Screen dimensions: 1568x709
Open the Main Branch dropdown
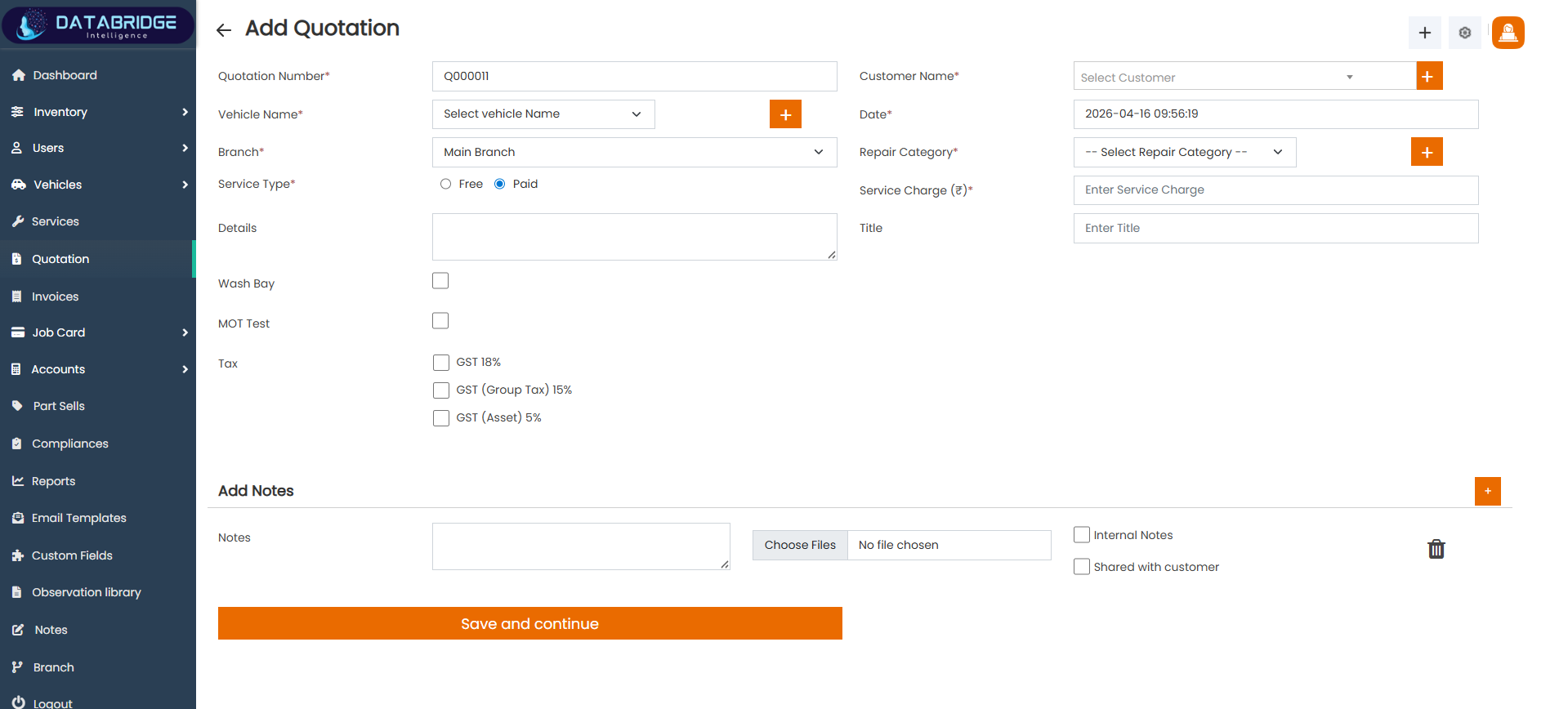click(x=634, y=152)
